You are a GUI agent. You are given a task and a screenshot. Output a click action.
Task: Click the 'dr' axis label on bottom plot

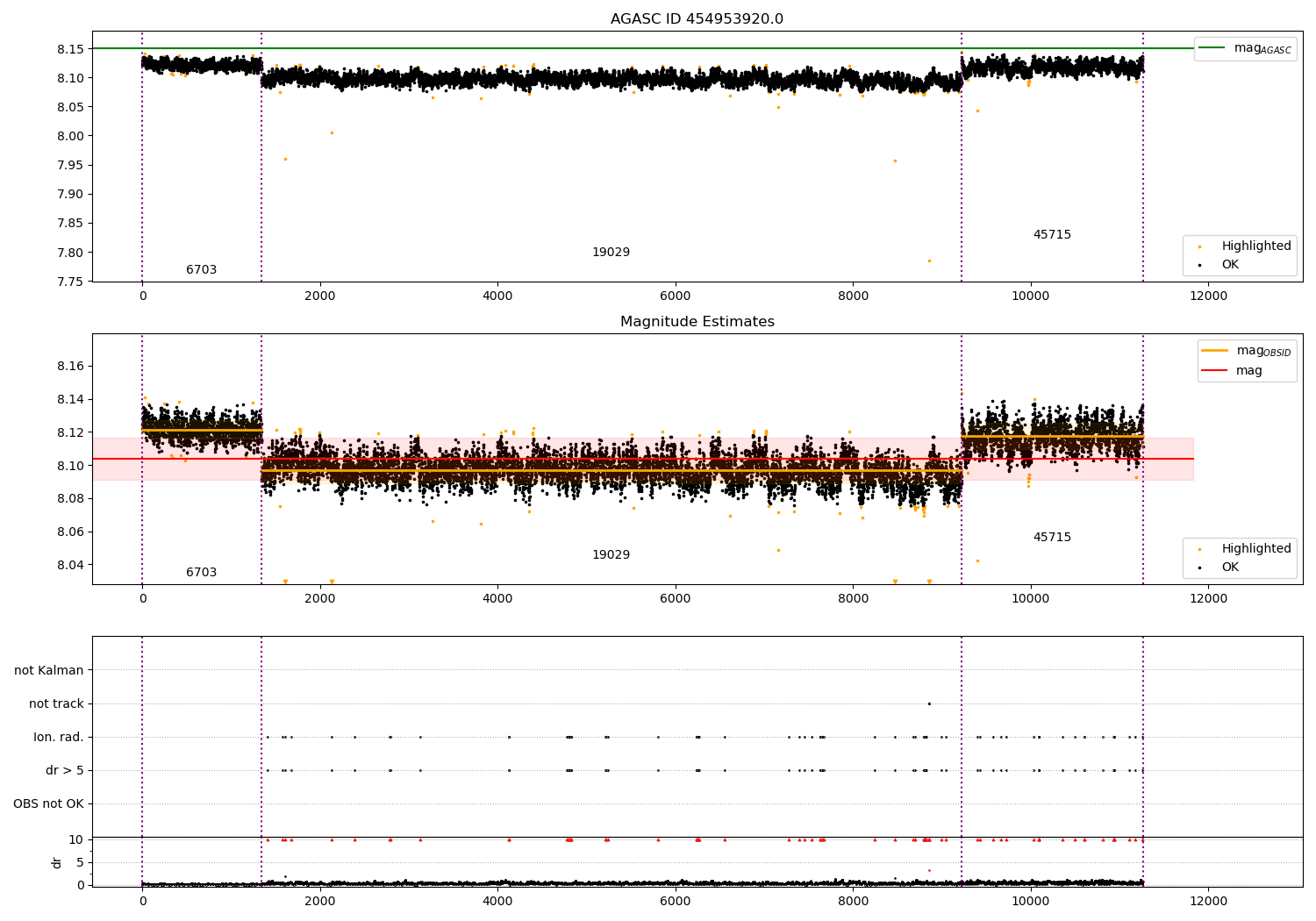pos(57,862)
